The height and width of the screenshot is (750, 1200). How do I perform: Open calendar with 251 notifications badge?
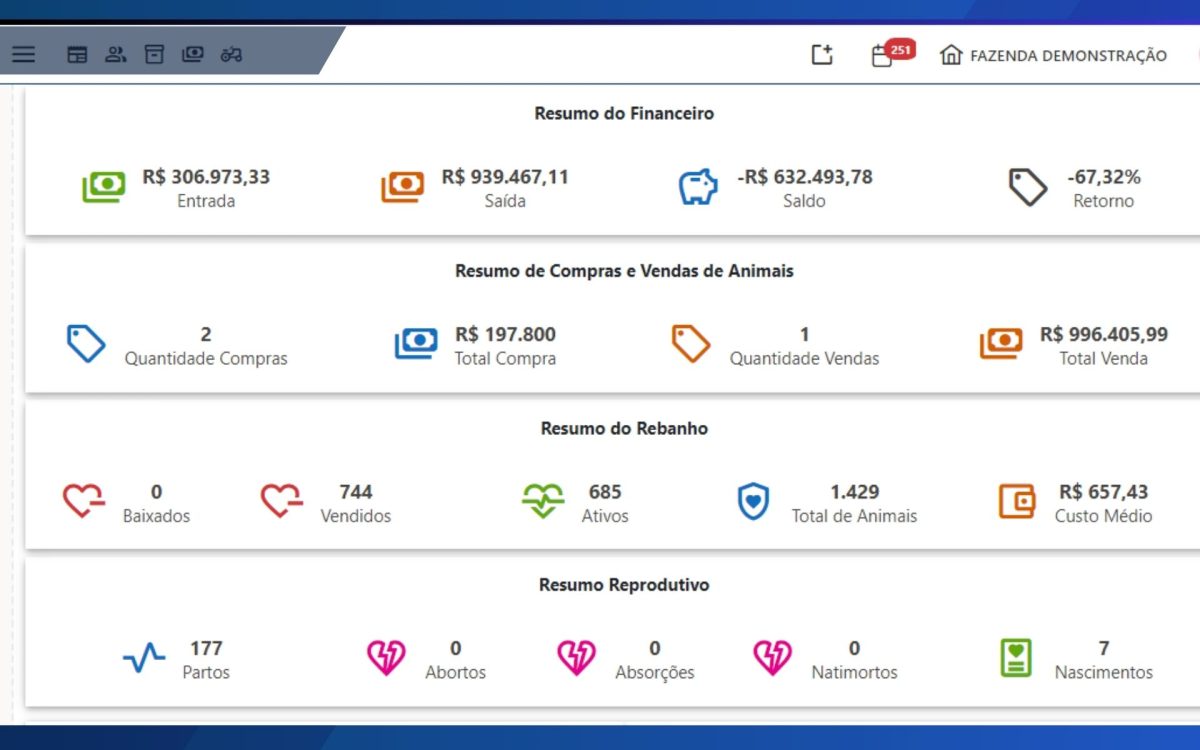coord(883,56)
